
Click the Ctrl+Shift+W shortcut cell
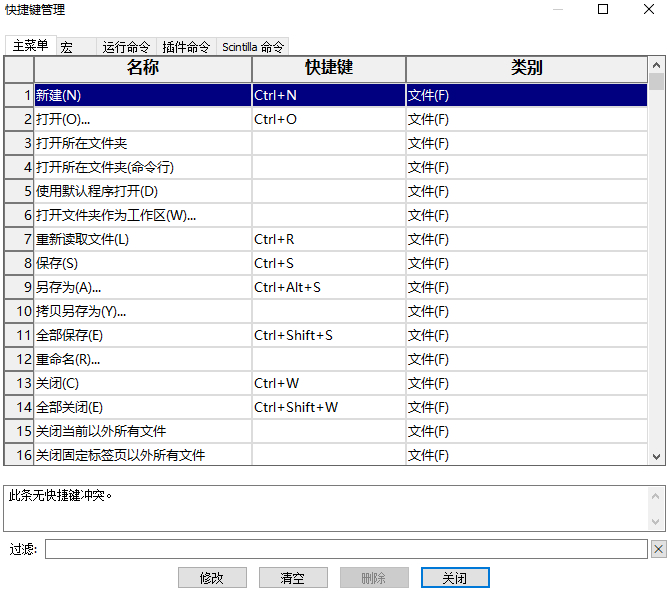click(x=329, y=408)
